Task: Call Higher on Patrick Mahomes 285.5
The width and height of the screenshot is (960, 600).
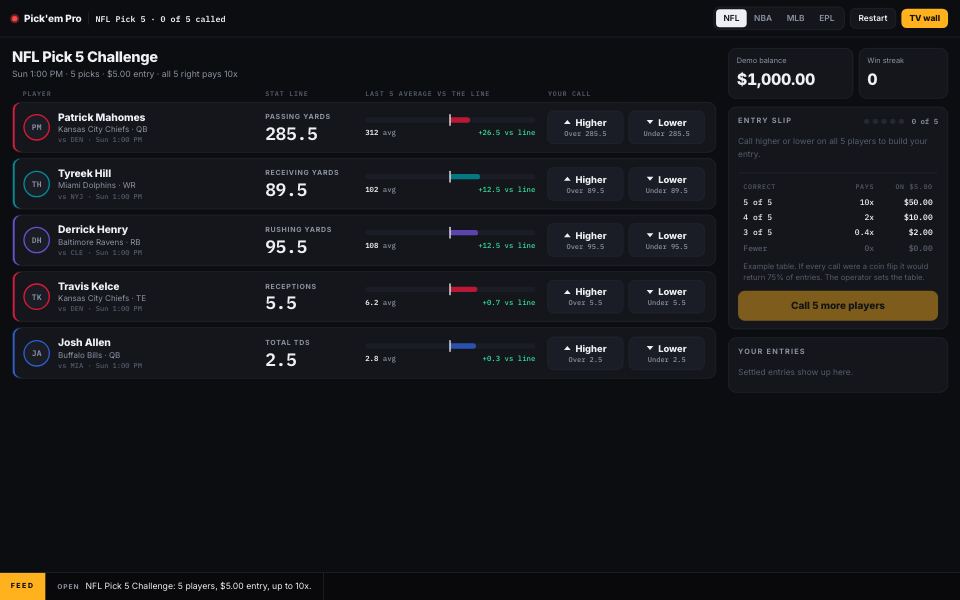Action: click(x=585, y=127)
